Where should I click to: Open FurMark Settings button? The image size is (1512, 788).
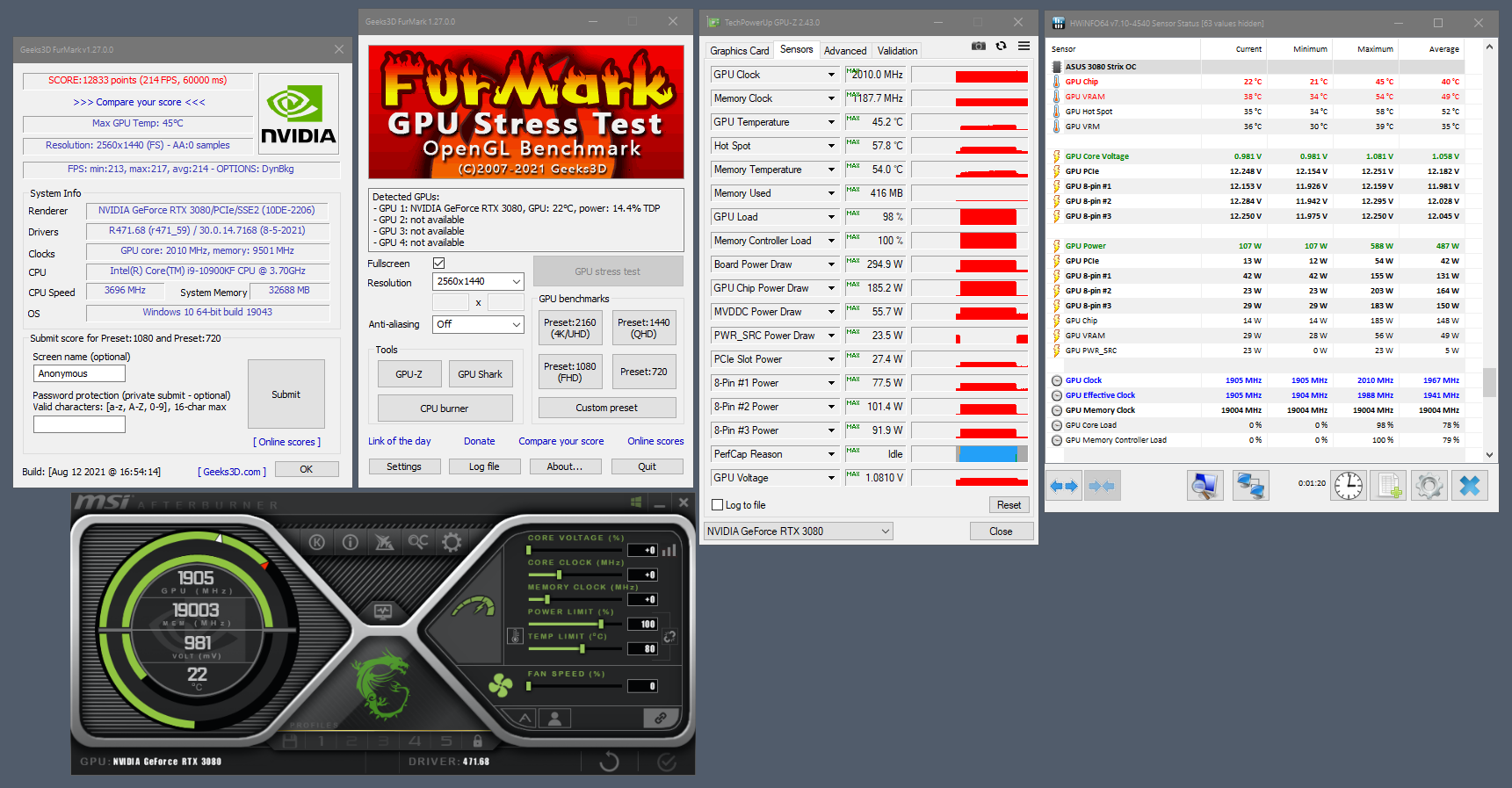tap(404, 466)
